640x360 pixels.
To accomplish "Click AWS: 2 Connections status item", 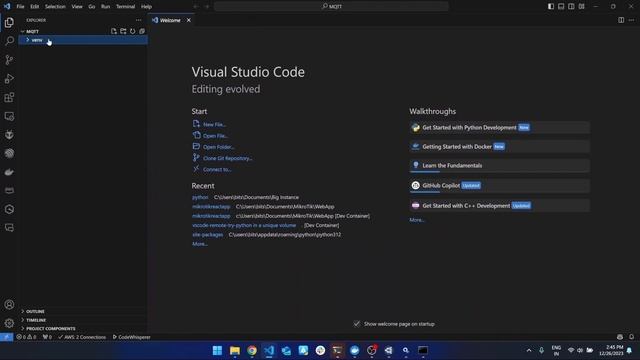I will tap(82, 337).
